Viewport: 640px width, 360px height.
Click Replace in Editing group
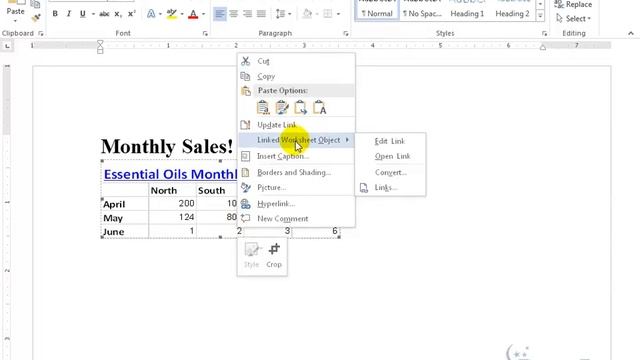coord(573,4)
